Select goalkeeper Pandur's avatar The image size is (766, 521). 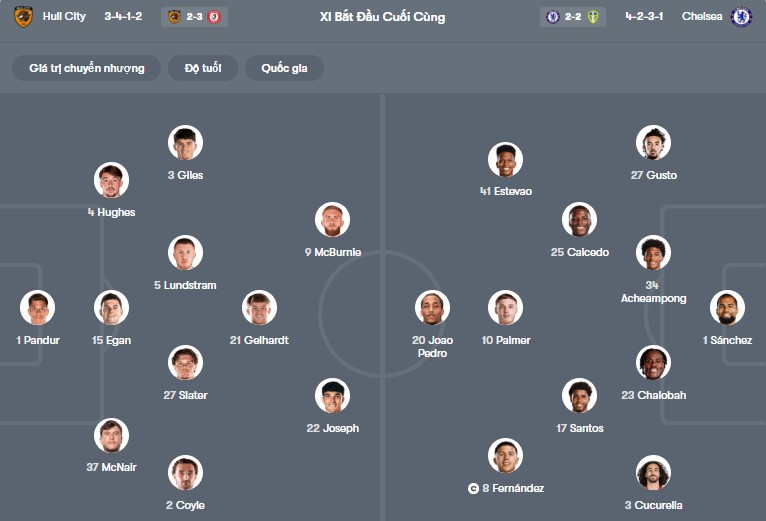coord(38,308)
